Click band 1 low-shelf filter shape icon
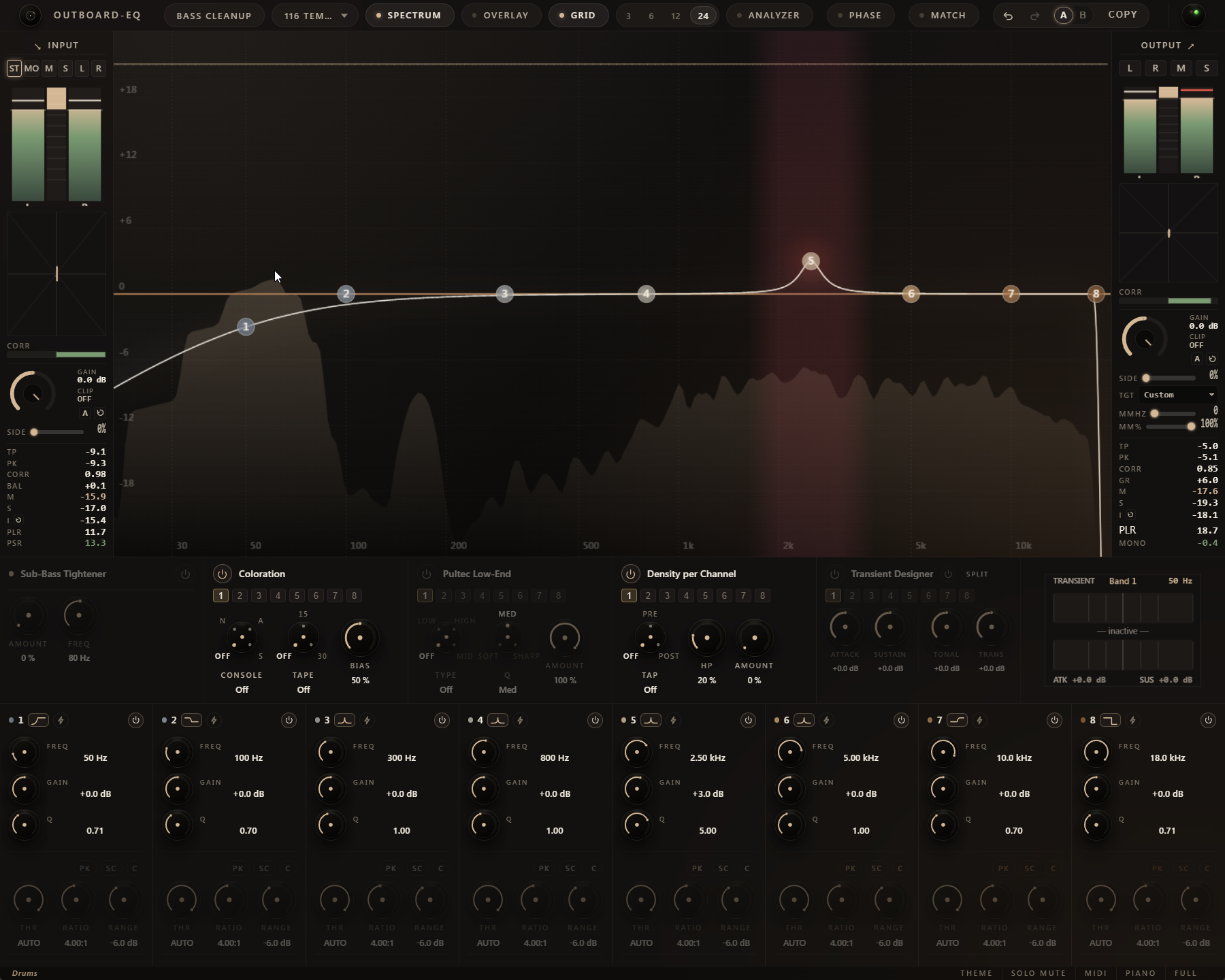 pyautogui.click(x=38, y=720)
